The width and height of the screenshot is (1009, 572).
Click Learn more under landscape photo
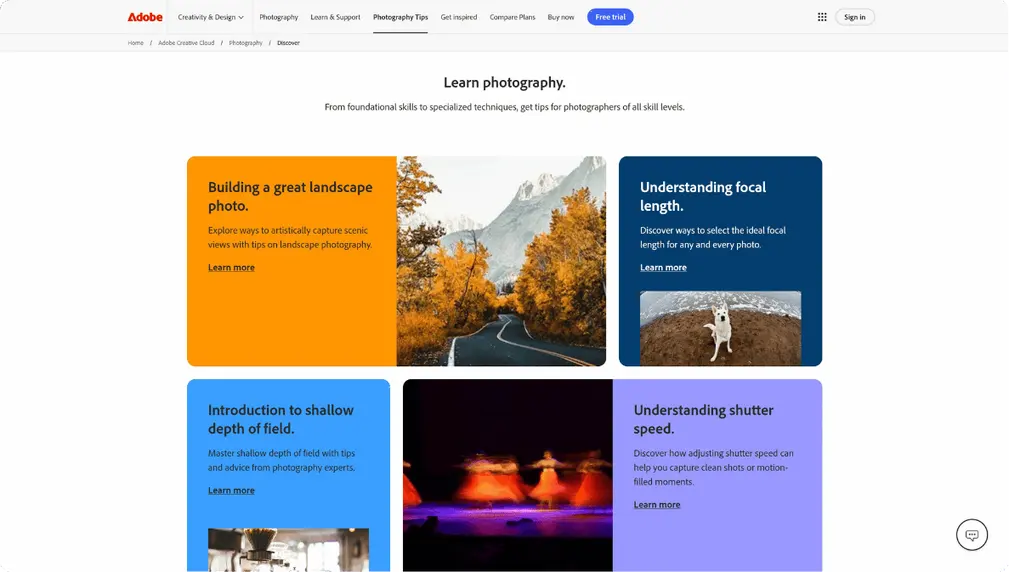coord(231,268)
